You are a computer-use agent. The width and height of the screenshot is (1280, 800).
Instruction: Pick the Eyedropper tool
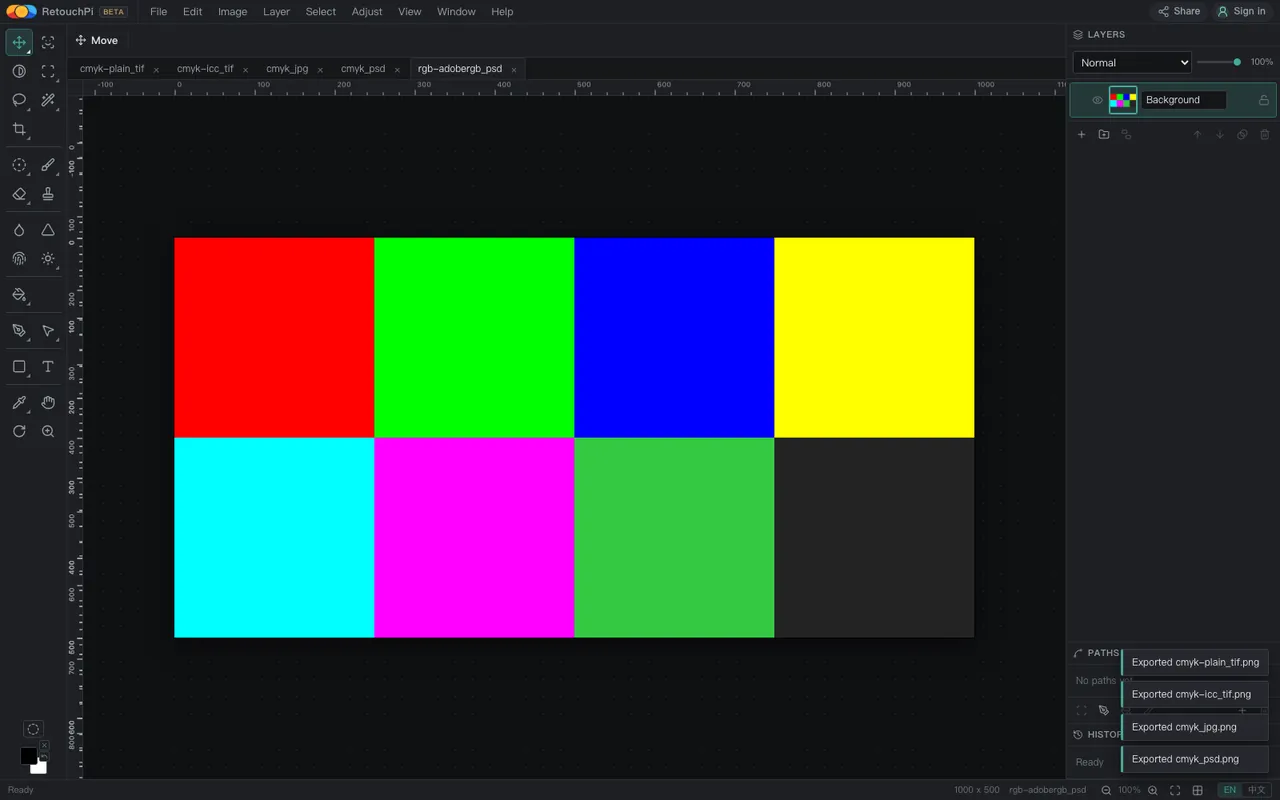pos(19,402)
